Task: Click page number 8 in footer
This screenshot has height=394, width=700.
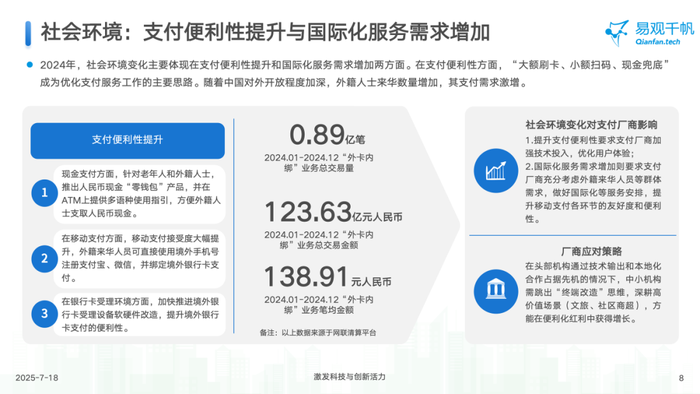Action: tap(681, 378)
